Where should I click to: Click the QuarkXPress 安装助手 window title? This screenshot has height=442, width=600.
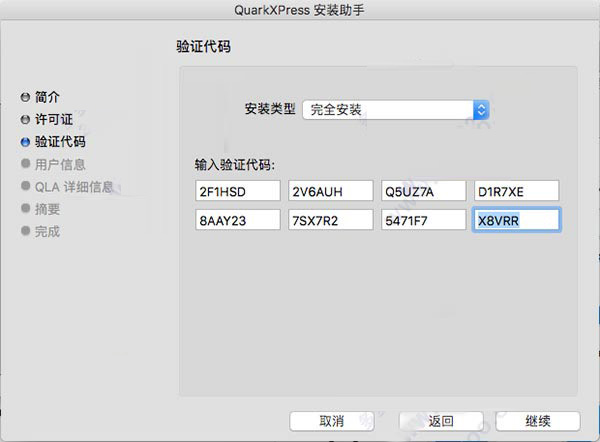pyautogui.click(x=299, y=10)
